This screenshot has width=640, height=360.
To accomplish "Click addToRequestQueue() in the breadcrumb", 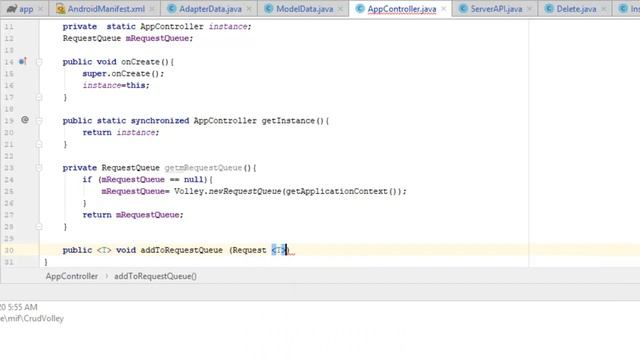I will click(155, 276).
